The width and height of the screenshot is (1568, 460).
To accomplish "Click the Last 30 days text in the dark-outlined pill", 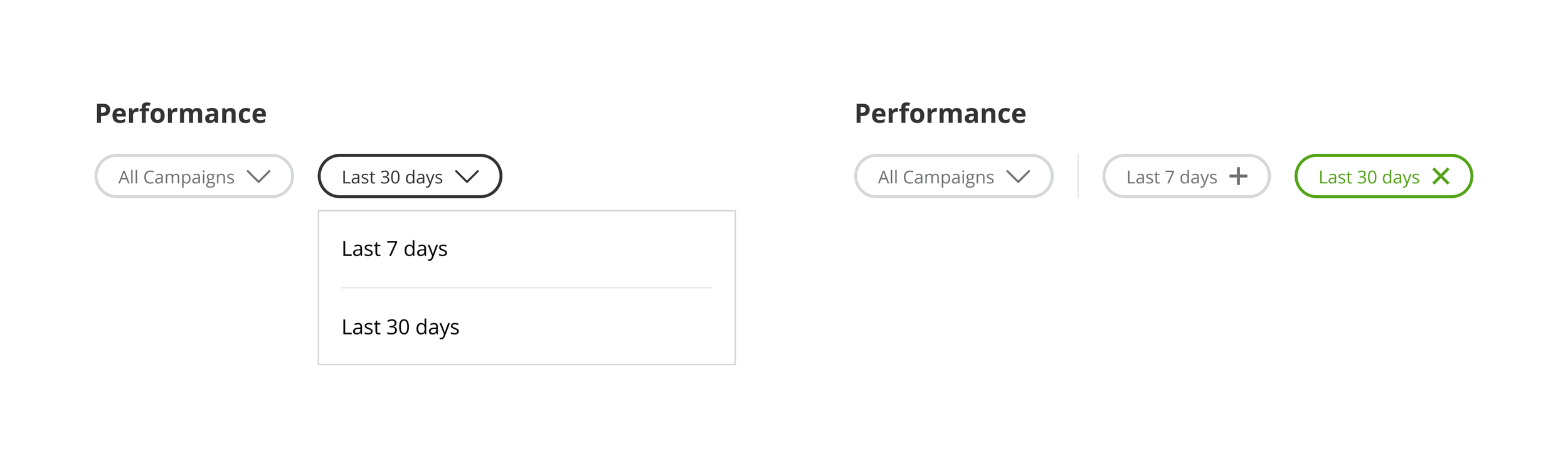I will (x=392, y=178).
